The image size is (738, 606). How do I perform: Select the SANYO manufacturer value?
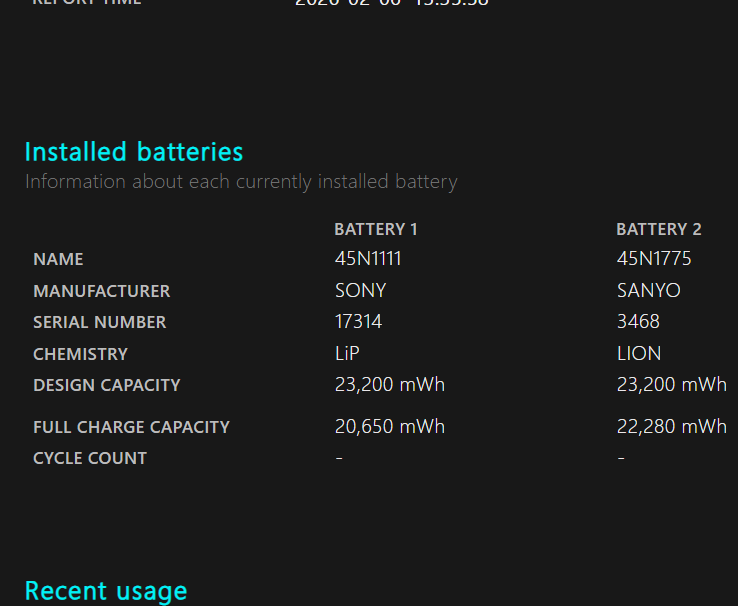click(648, 291)
